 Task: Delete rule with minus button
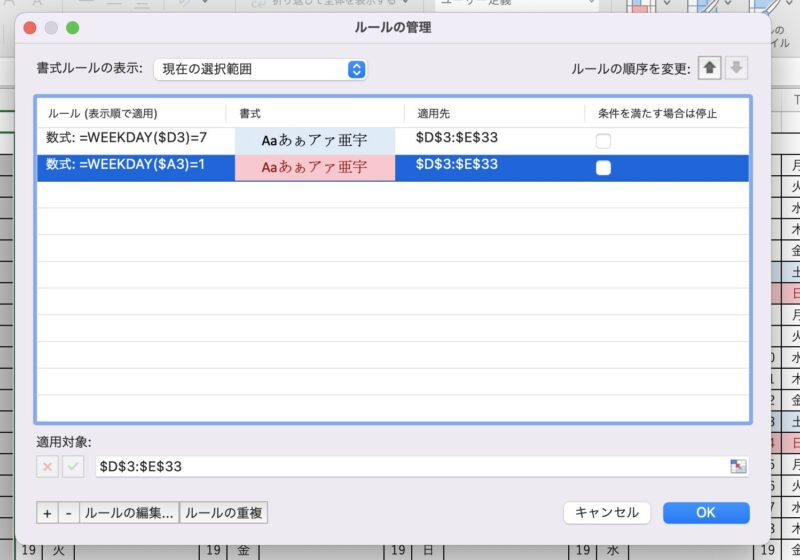pyautogui.click(x=69, y=513)
